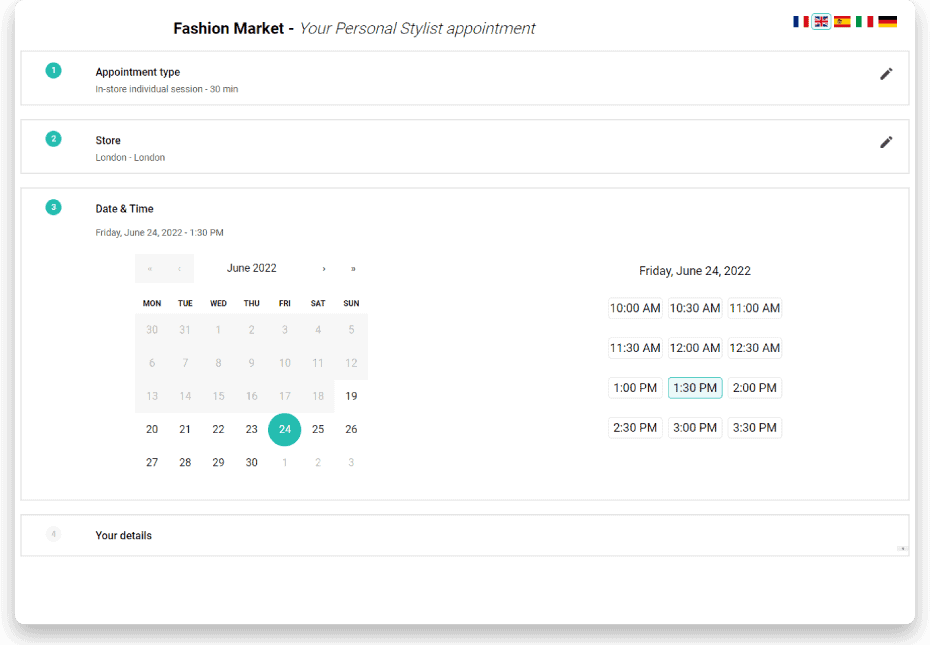Viewport: 930px width, 645px height.
Task: Select the 10:30 AM time slot
Action: (695, 308)
